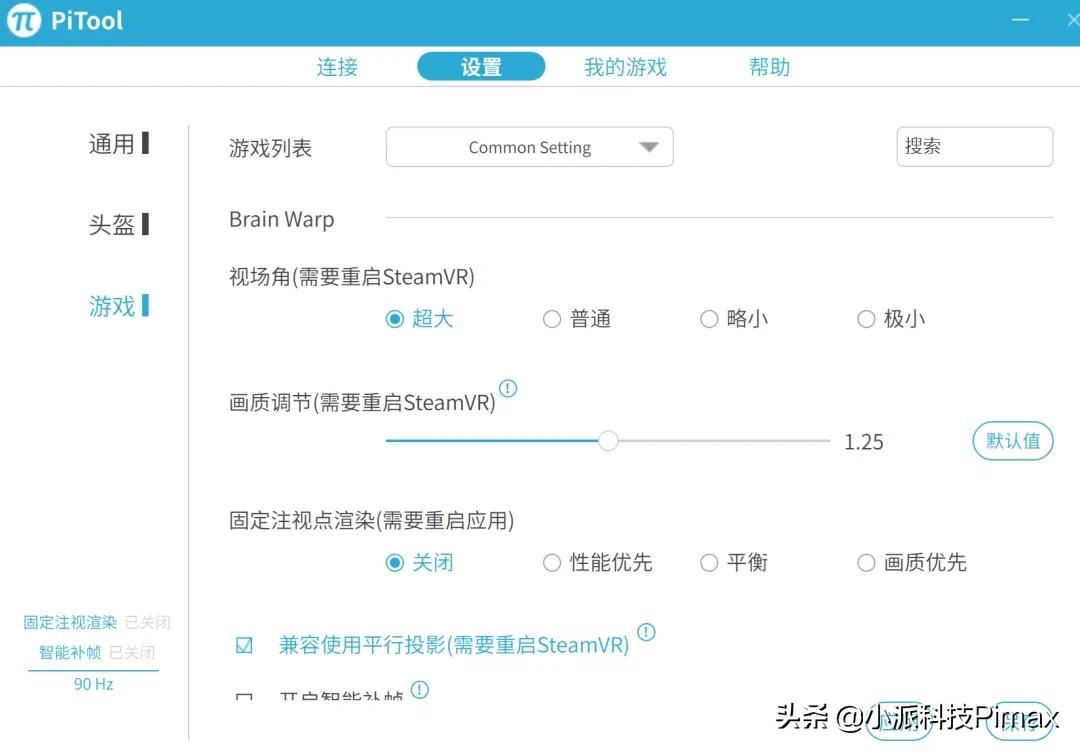1080x752 pixels.
Task: Click the info icon next to 开启智能补帧
Action: point(420,688)
